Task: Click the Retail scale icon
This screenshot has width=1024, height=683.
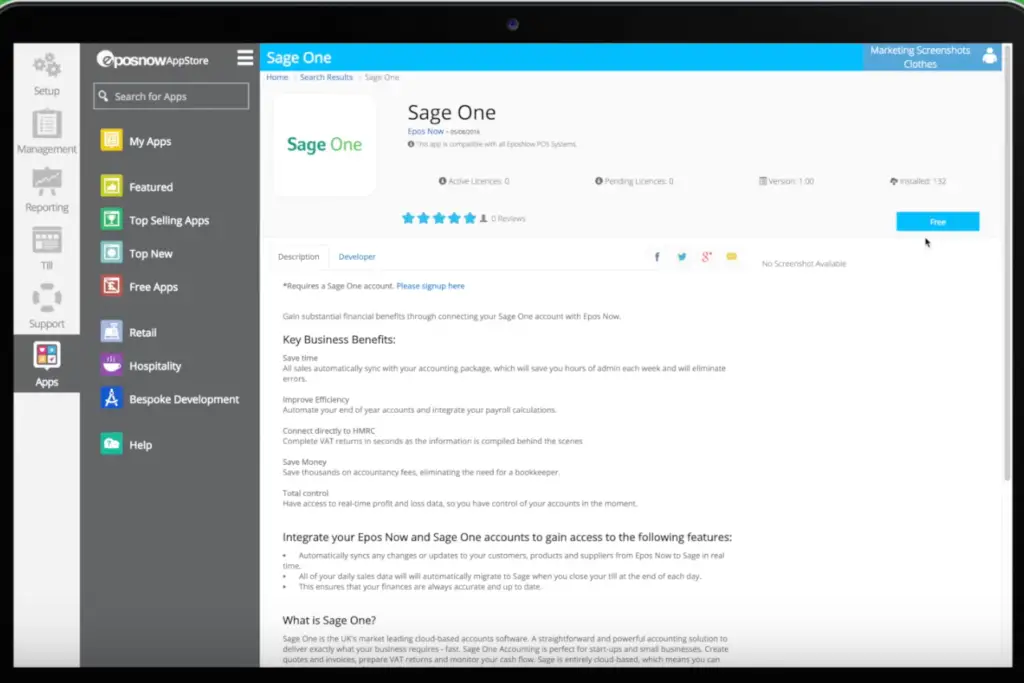Action: click(x=111, y=332)
